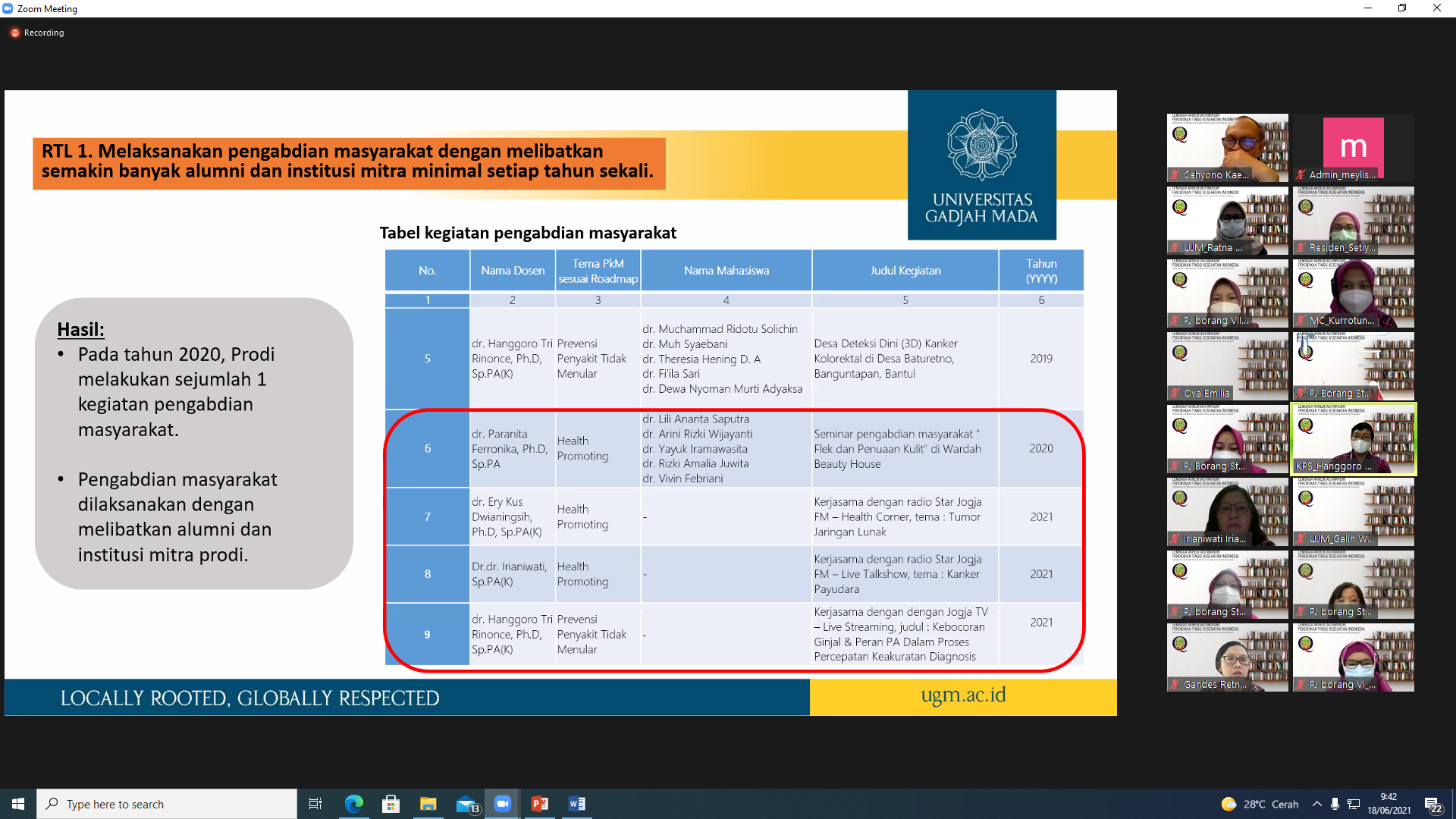Click the microphone tray icon
Image resolution: width=1456 pixels, height=819 pixels.
point(1335,804)
